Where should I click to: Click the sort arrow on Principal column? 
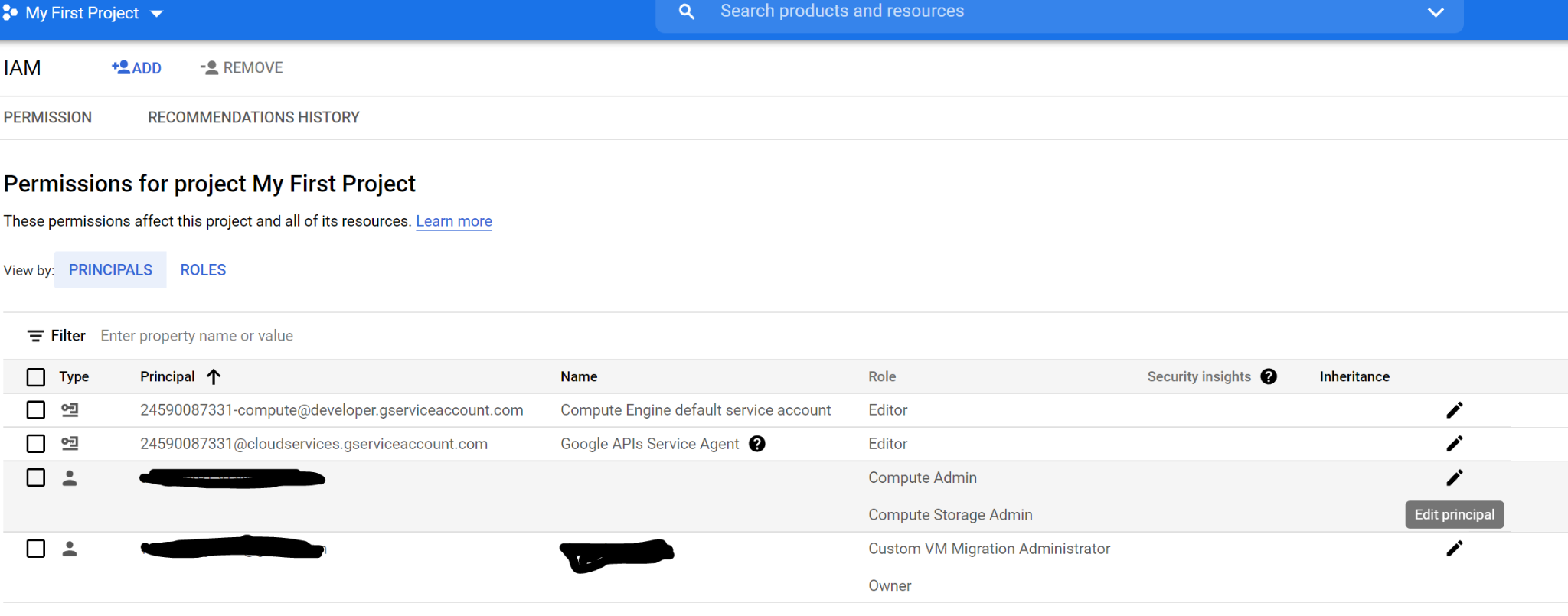pyautogui.click(x=214, y=376)
